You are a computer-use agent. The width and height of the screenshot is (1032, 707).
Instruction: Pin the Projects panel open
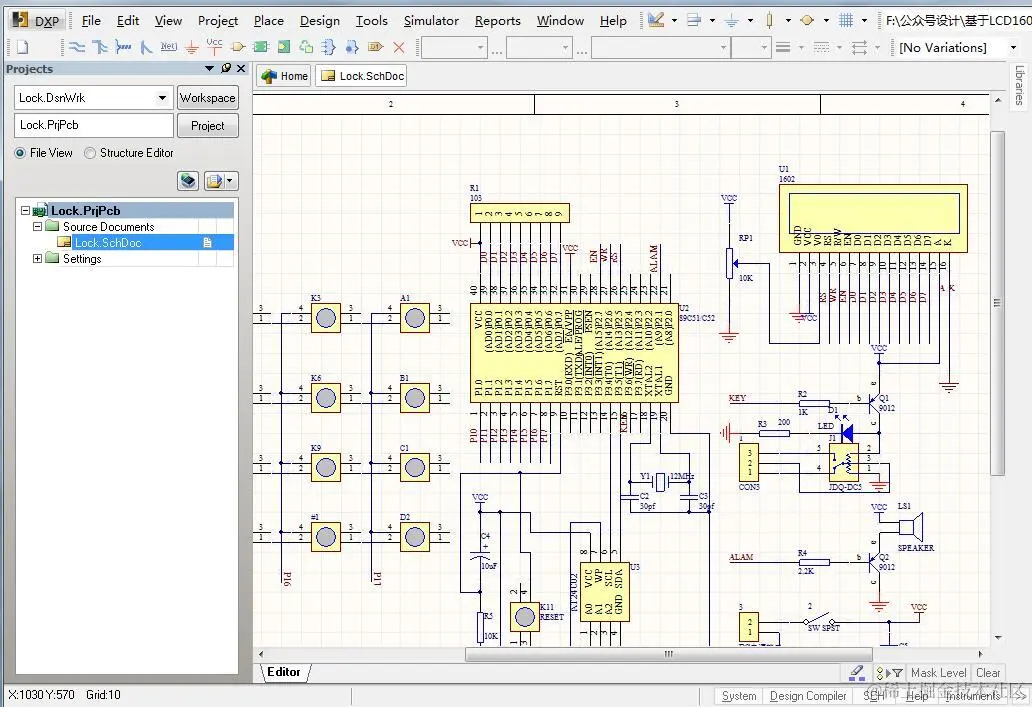[227, 68]
